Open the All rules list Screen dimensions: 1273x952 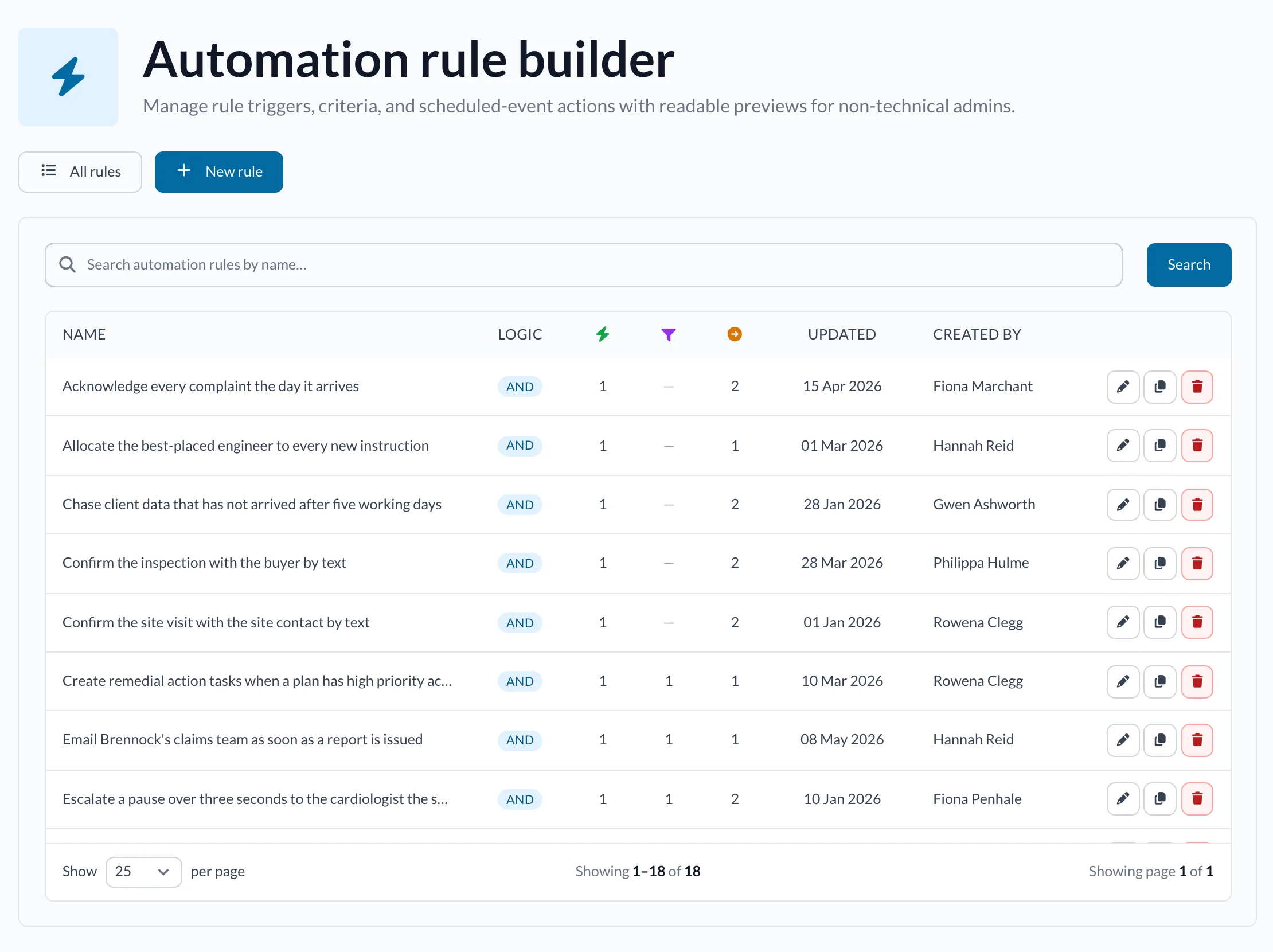click(x=80, y=171)
